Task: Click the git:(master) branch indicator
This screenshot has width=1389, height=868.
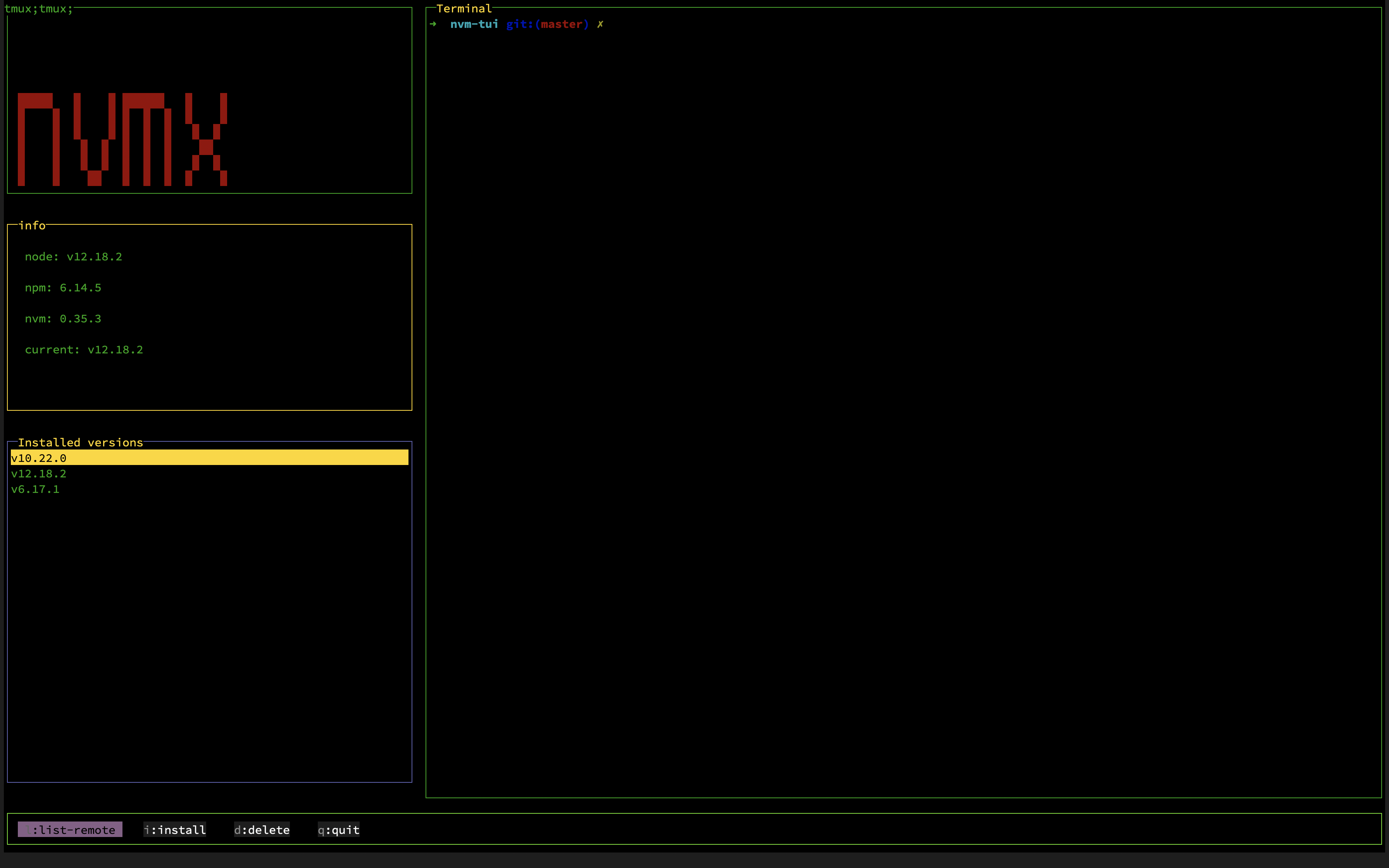Action: (x=547, y=24)
